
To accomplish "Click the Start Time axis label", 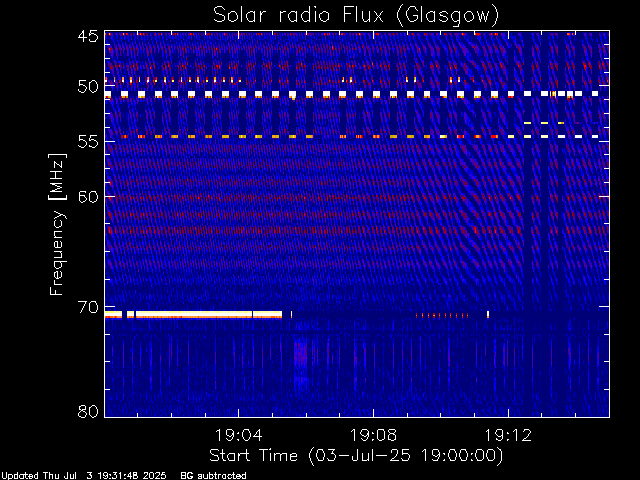I will (356, 456).
